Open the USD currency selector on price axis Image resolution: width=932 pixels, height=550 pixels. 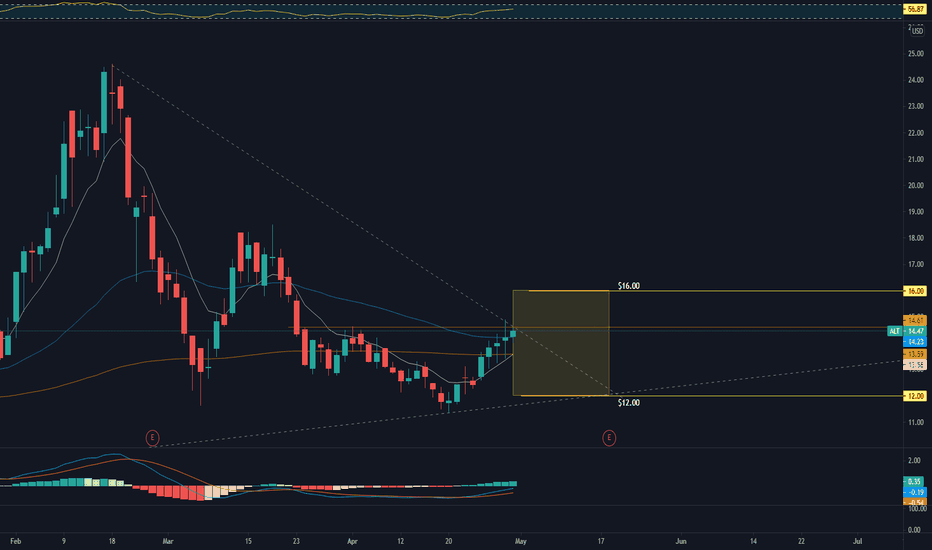917,30
